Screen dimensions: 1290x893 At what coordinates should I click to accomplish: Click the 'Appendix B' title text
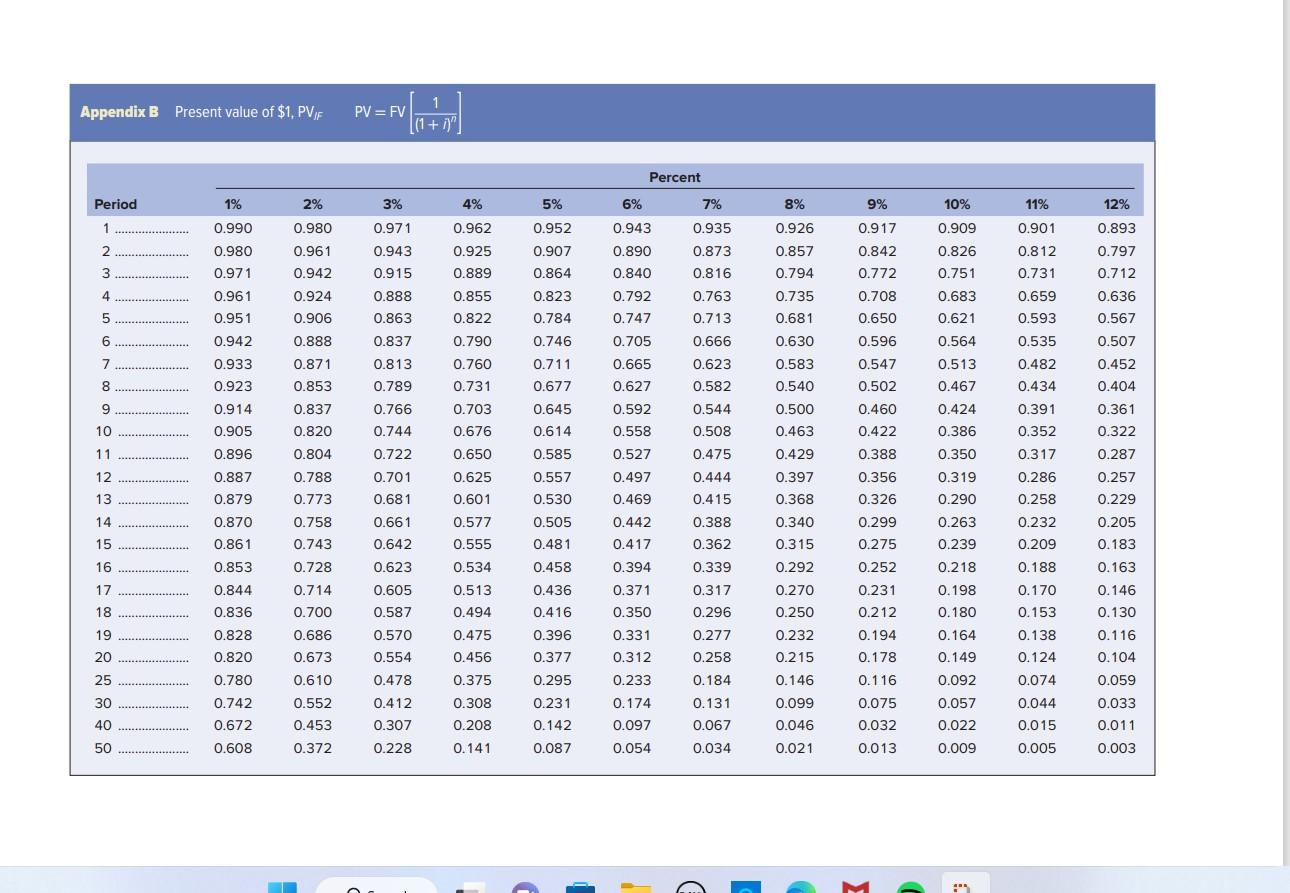pyautogui.click(x=119, y=112)
